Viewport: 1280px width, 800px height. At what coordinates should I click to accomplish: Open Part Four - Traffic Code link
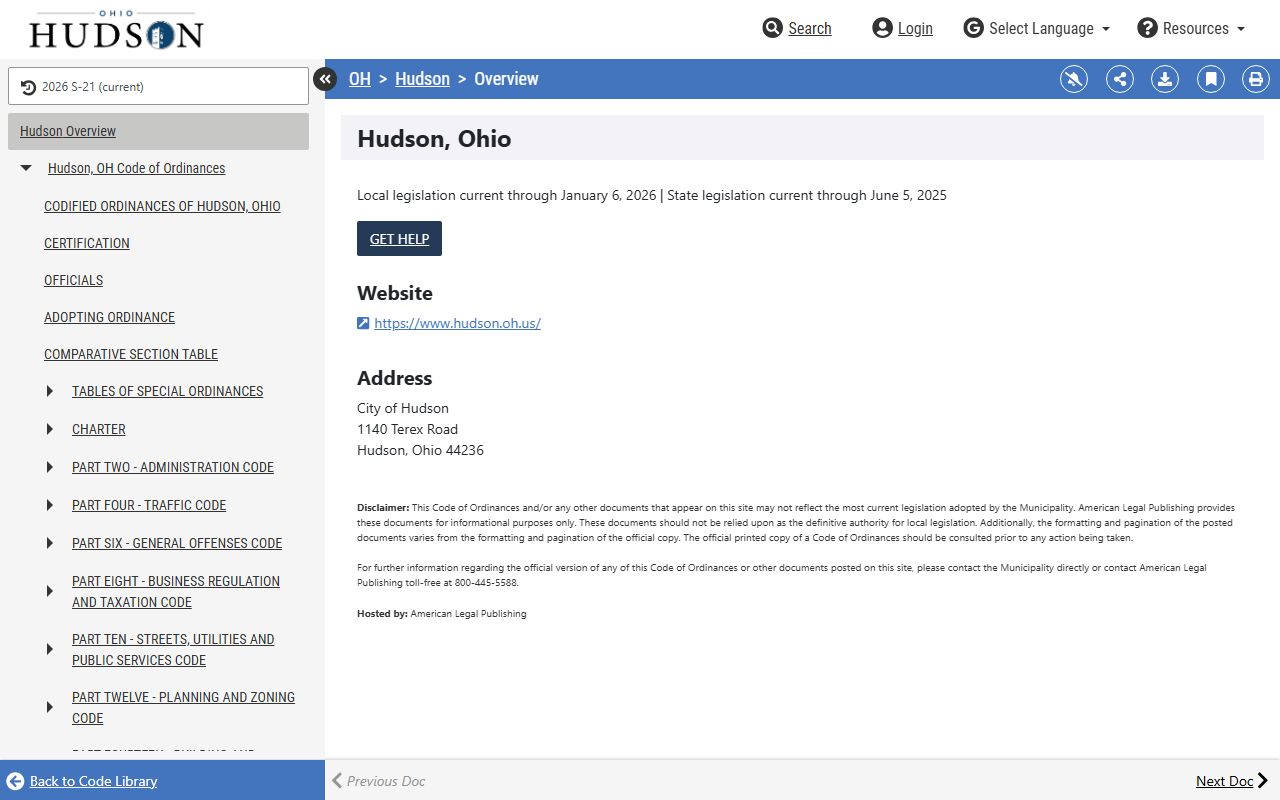[149, 505]
